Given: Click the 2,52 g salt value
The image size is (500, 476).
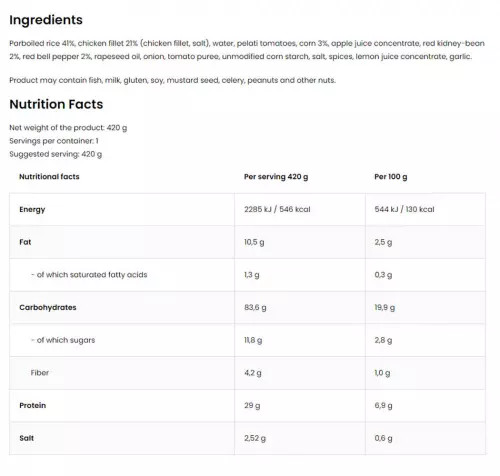Looking at the screenshot, I should (255, 438).
